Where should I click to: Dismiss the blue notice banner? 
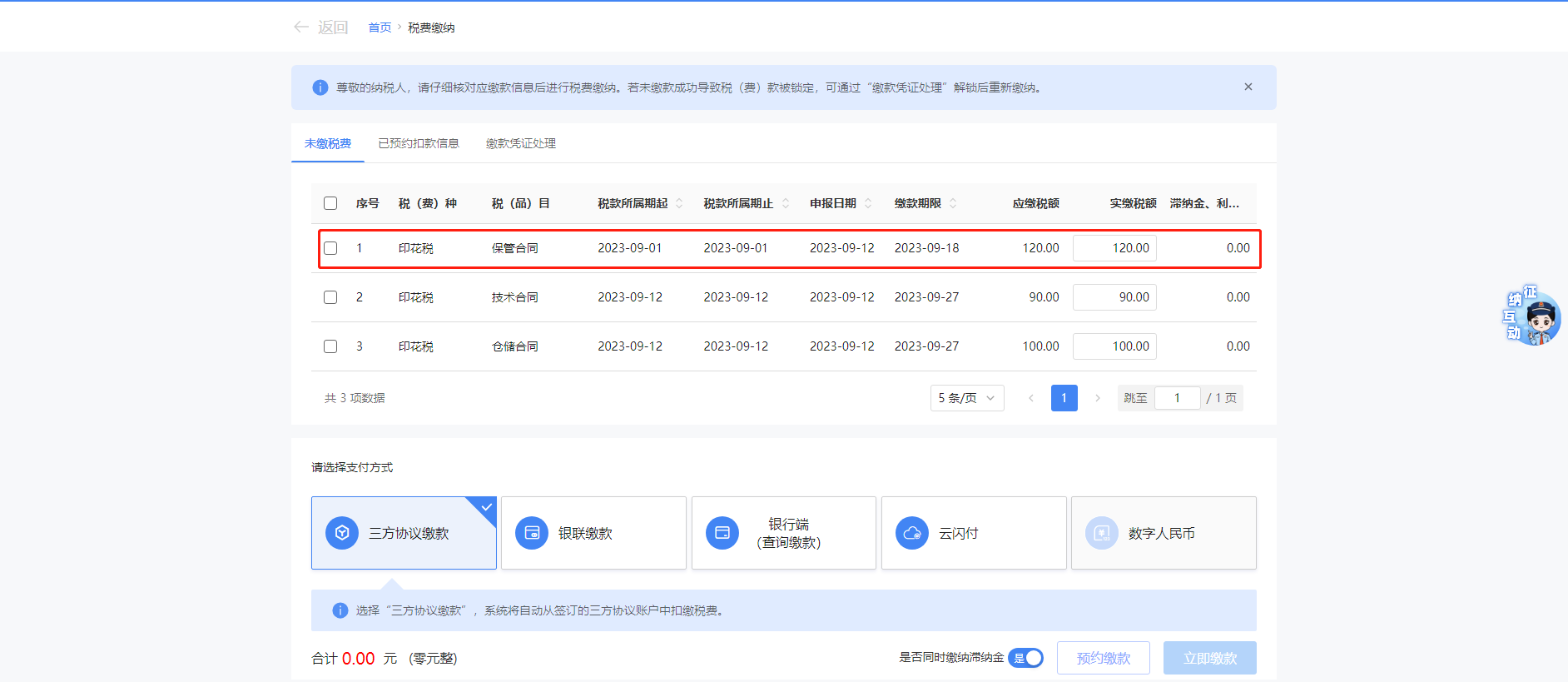coord(1248,87)
